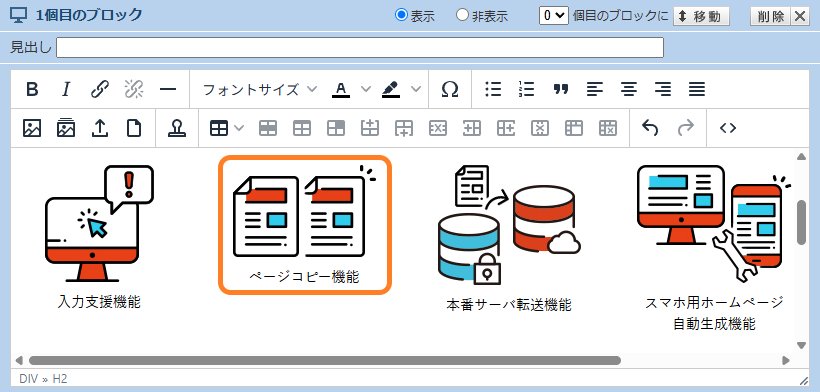Click the スマホ用ホームページ image
Viewport: 820px width, 392px height.
click(x=714, y=224)
